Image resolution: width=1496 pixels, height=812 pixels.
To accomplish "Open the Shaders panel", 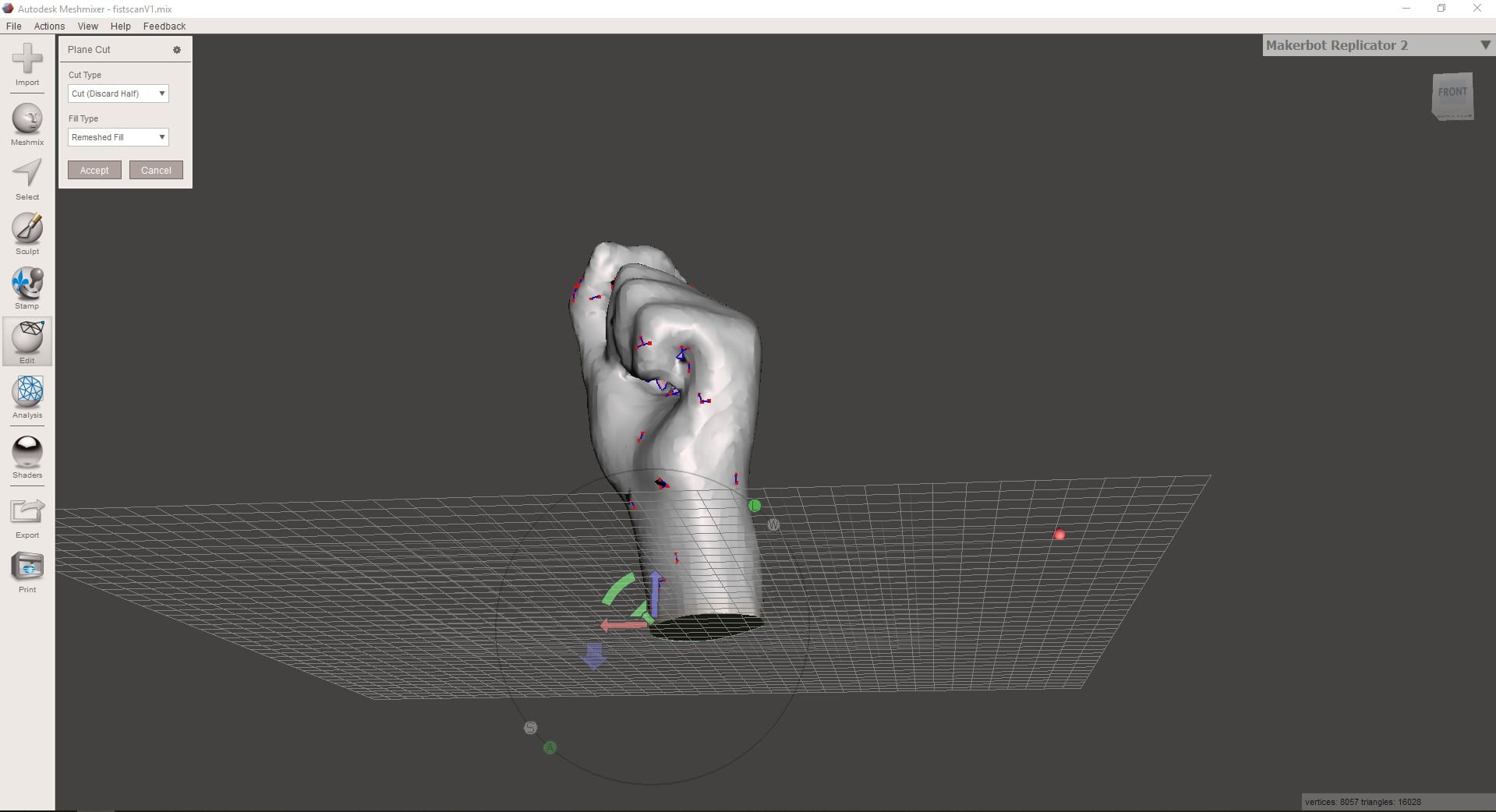I will pos(27,453).
